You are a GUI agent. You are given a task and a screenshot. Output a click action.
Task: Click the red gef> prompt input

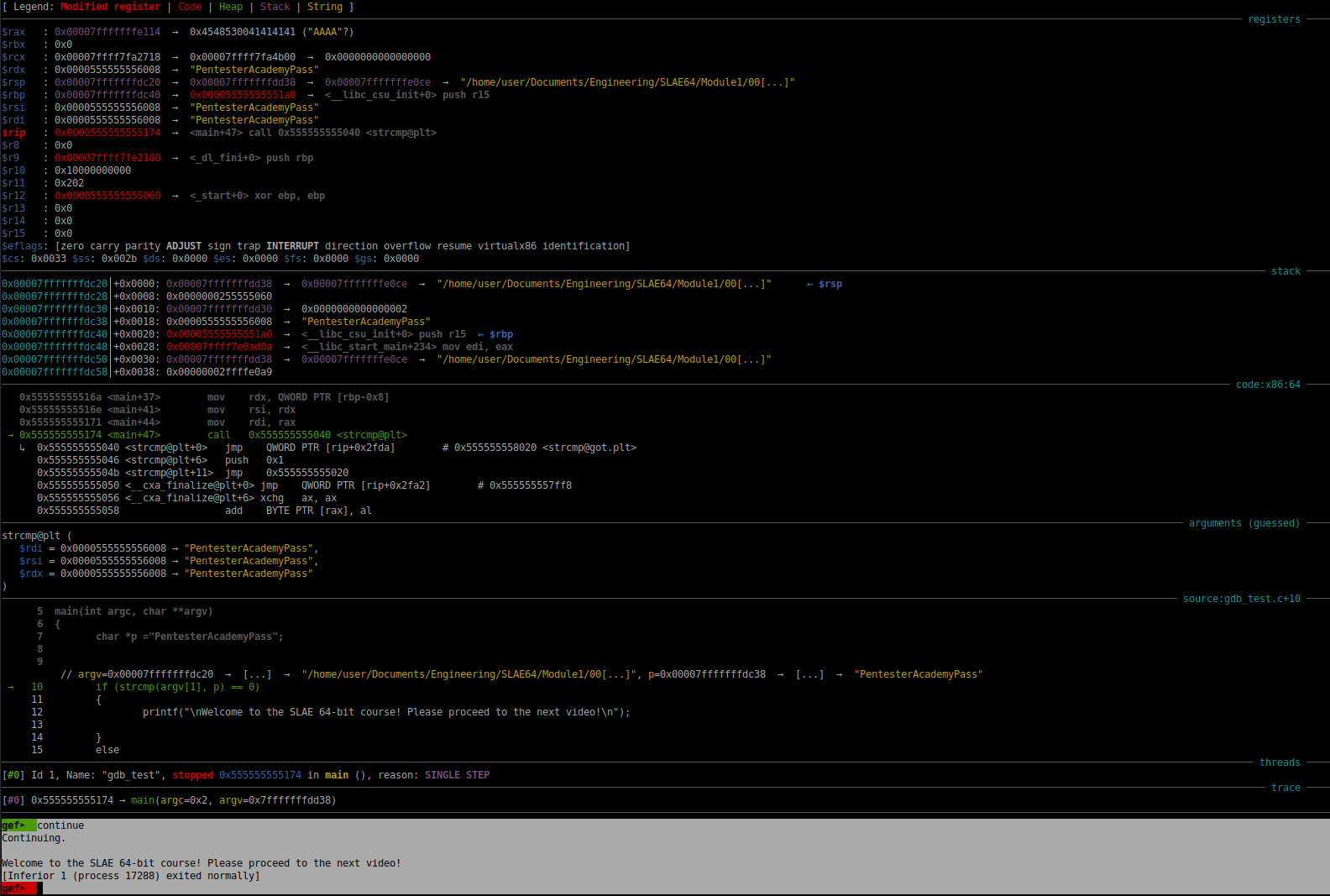tap(19, 888)
